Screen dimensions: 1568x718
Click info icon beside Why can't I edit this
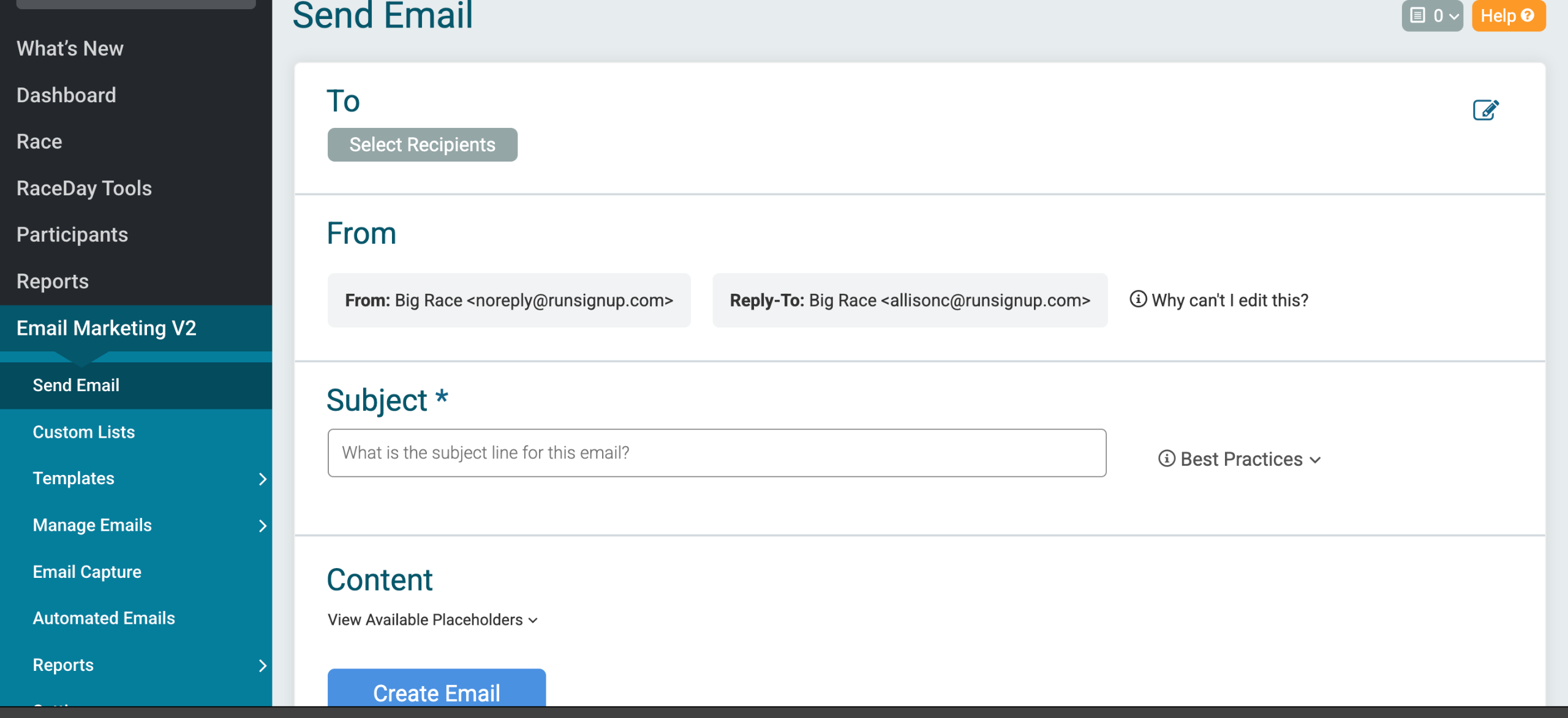click(1137, 299)
